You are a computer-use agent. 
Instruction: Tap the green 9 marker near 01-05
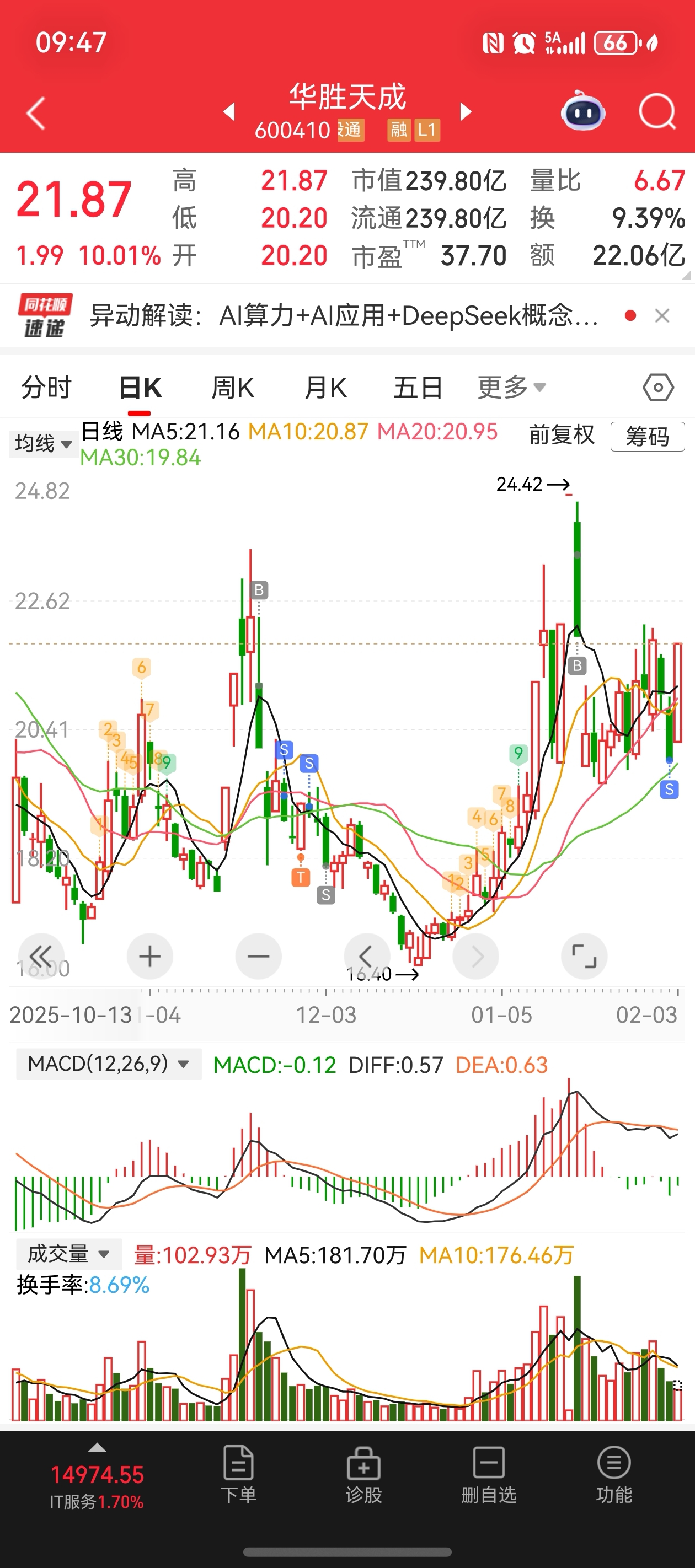tap(518, 754)
